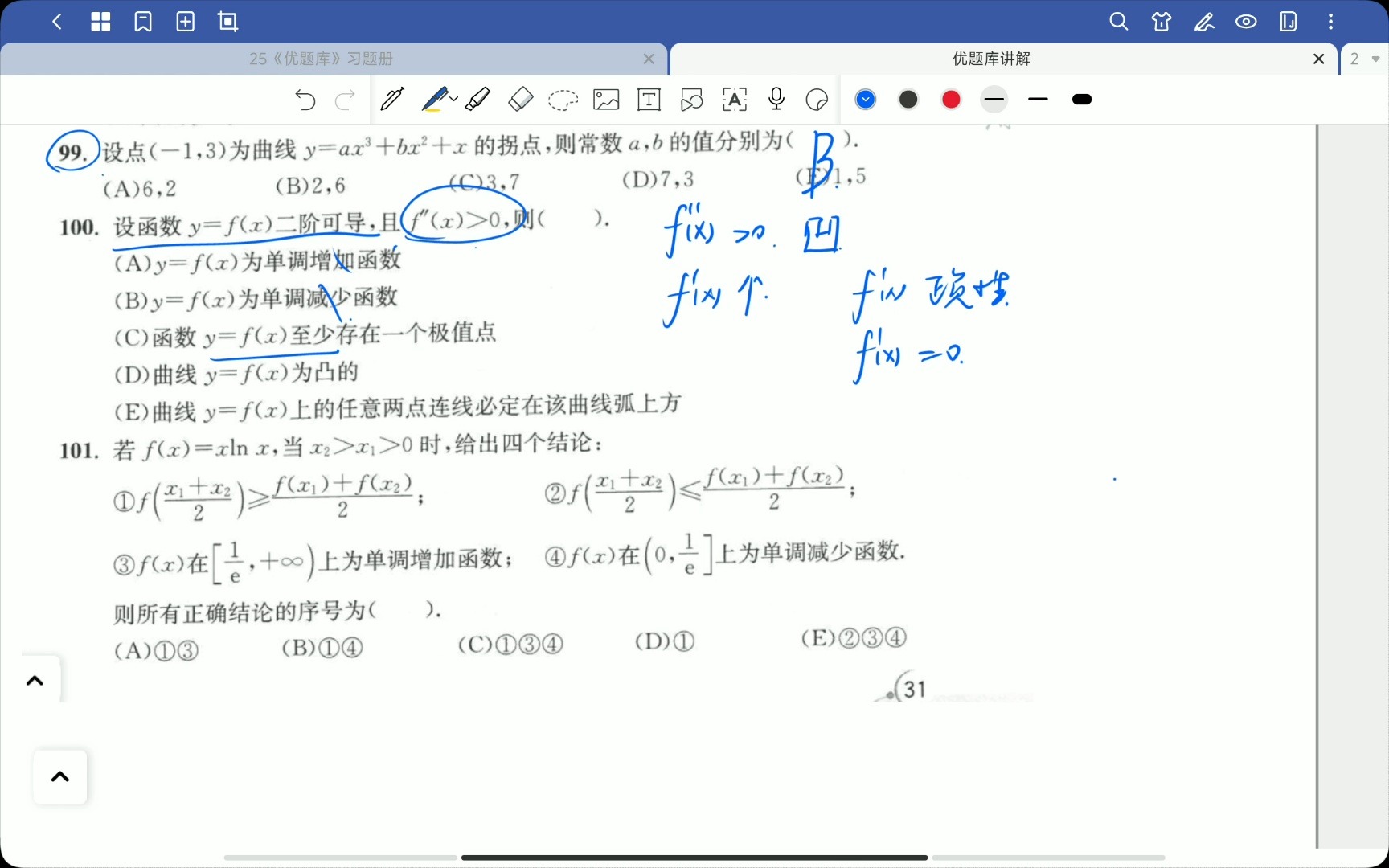This screenshot has height=868, width=1389.
Task: Click the horizontal scrollbar at the bottom
Action: point(694,858)
